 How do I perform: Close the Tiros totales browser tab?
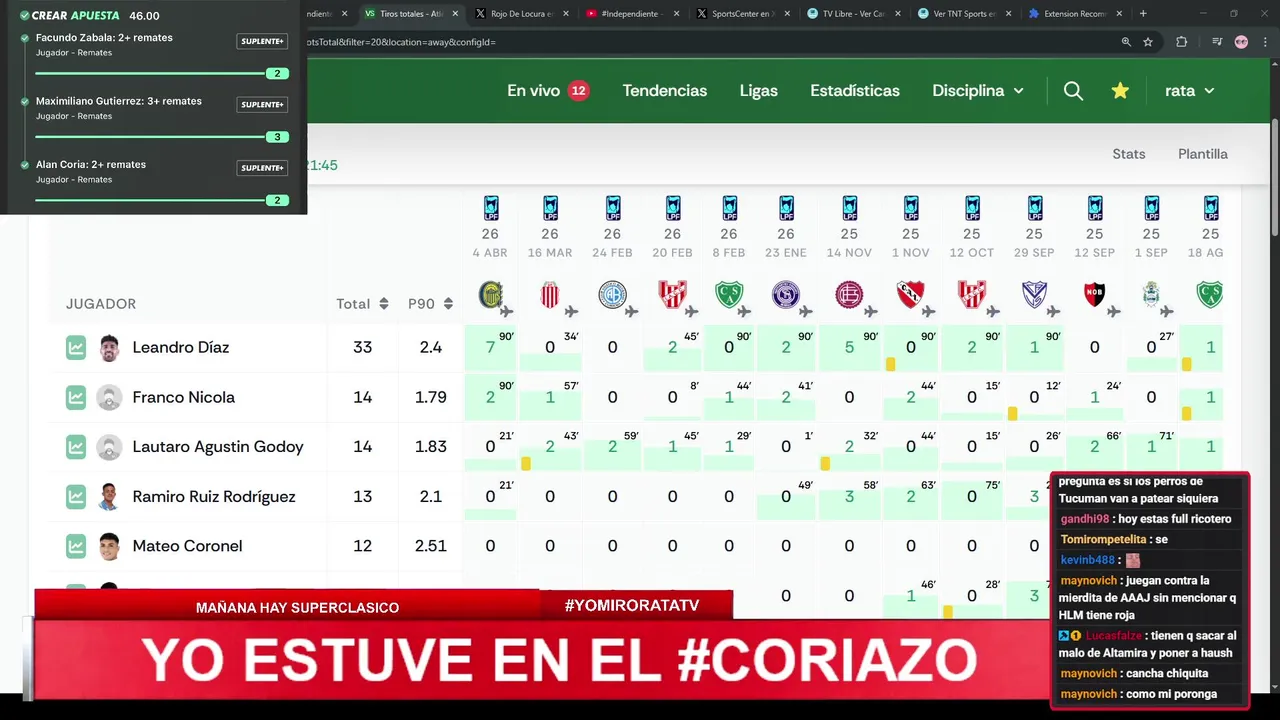pyautogui.click(x=456, y=14)
